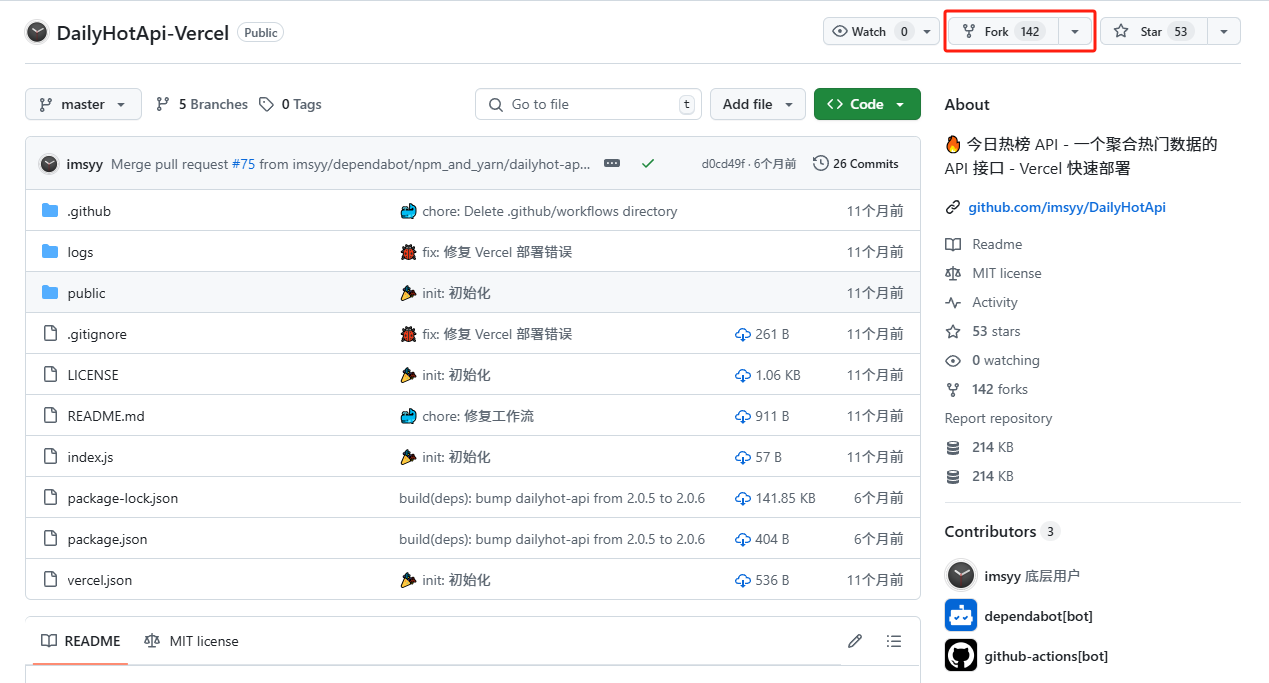Open commit message 'chore: Delete .github/workflows directory'

tap(550, 211)
